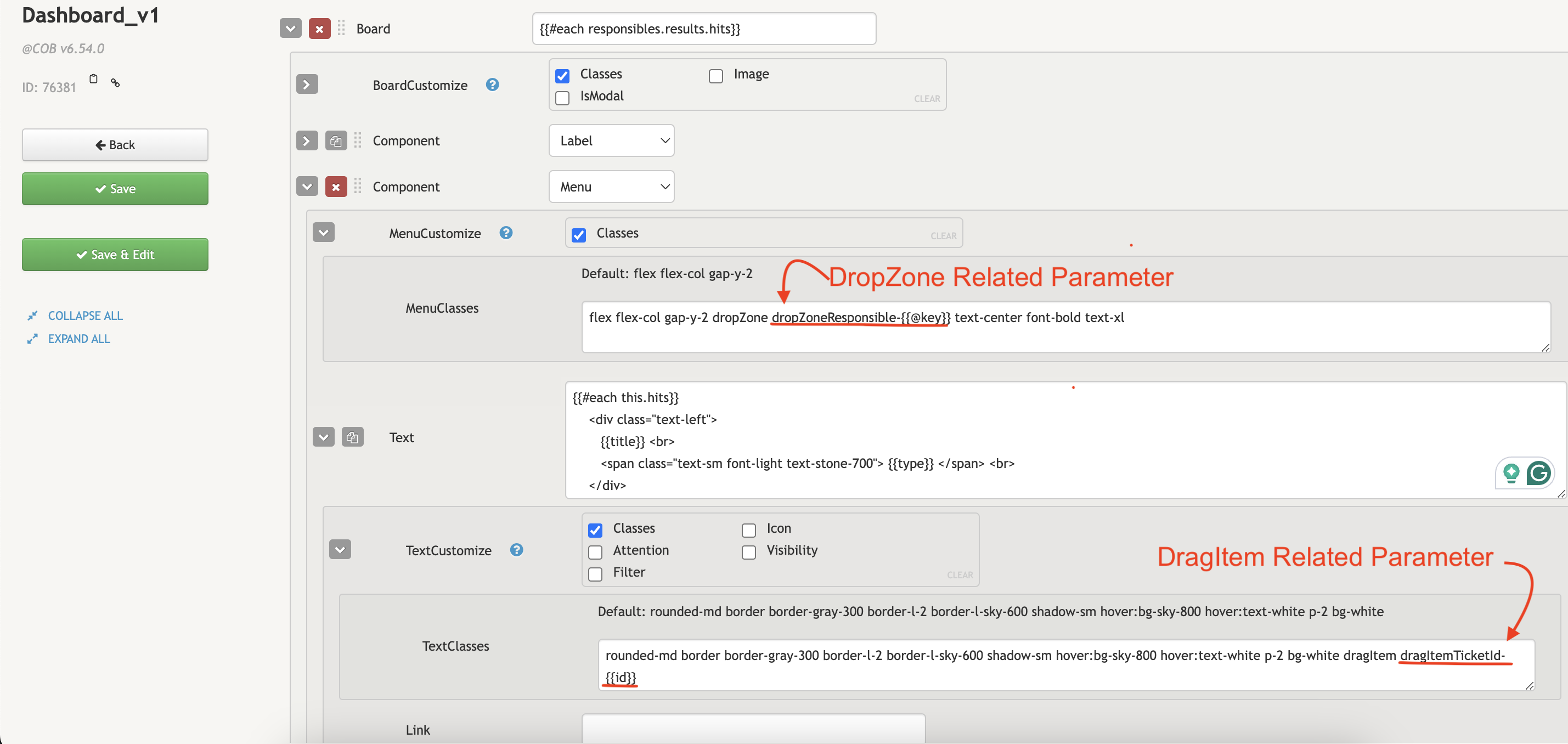Open the TextCustomize help icon
Viewport: 1568px width, 744px height.
[517, 550]
